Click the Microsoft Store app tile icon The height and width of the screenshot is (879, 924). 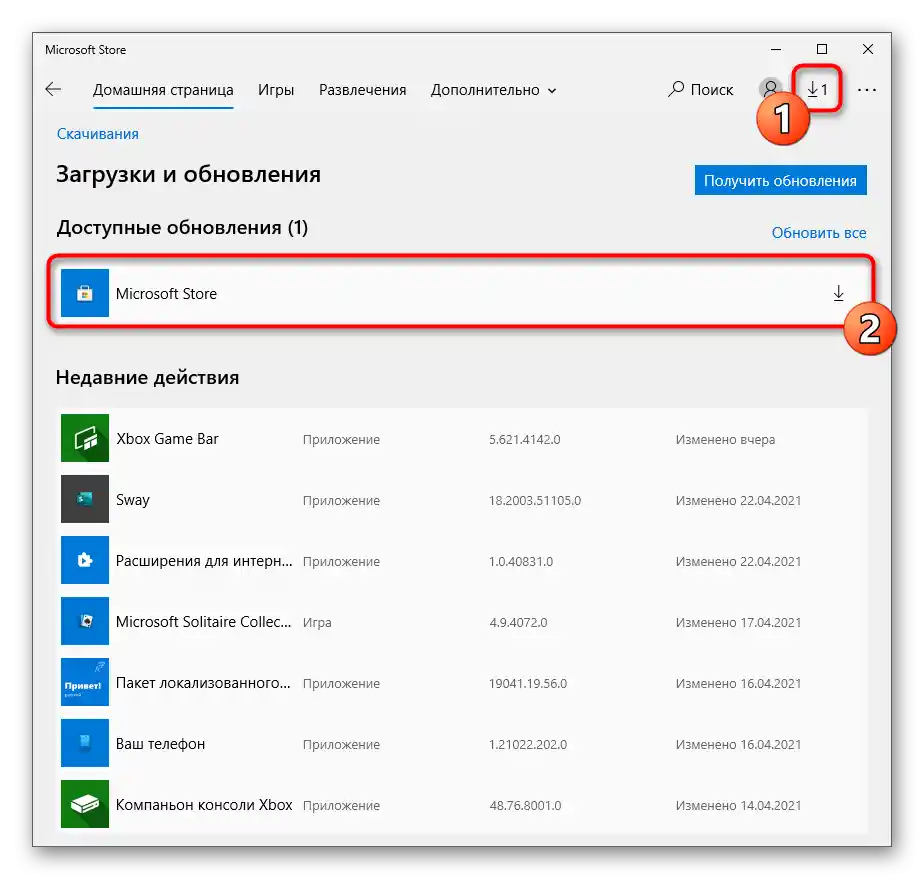pyautogui.click(x=85, y=293)
